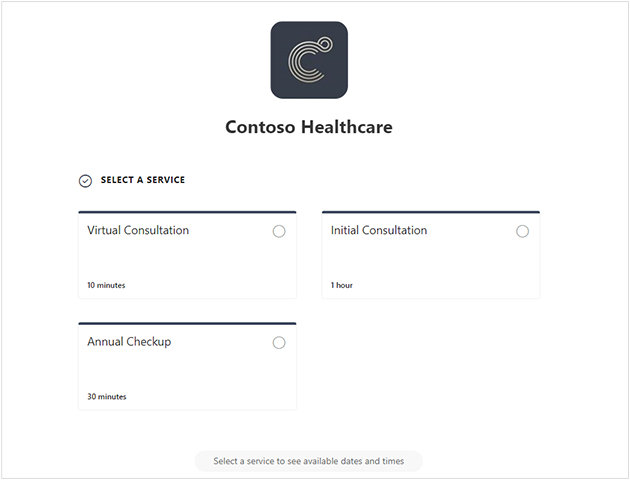
Task: Click the stylized C swirl inside the logo
Action: coord(309,60)
